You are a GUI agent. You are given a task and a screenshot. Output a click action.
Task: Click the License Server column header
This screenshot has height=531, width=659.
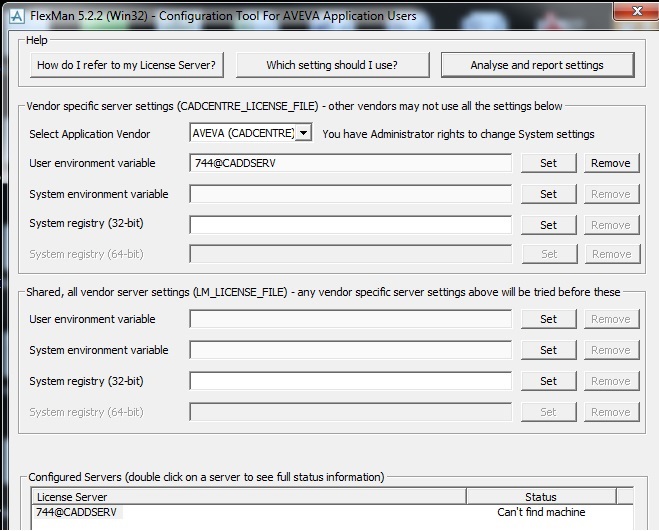pyautogui.click(x=249, y=497)
